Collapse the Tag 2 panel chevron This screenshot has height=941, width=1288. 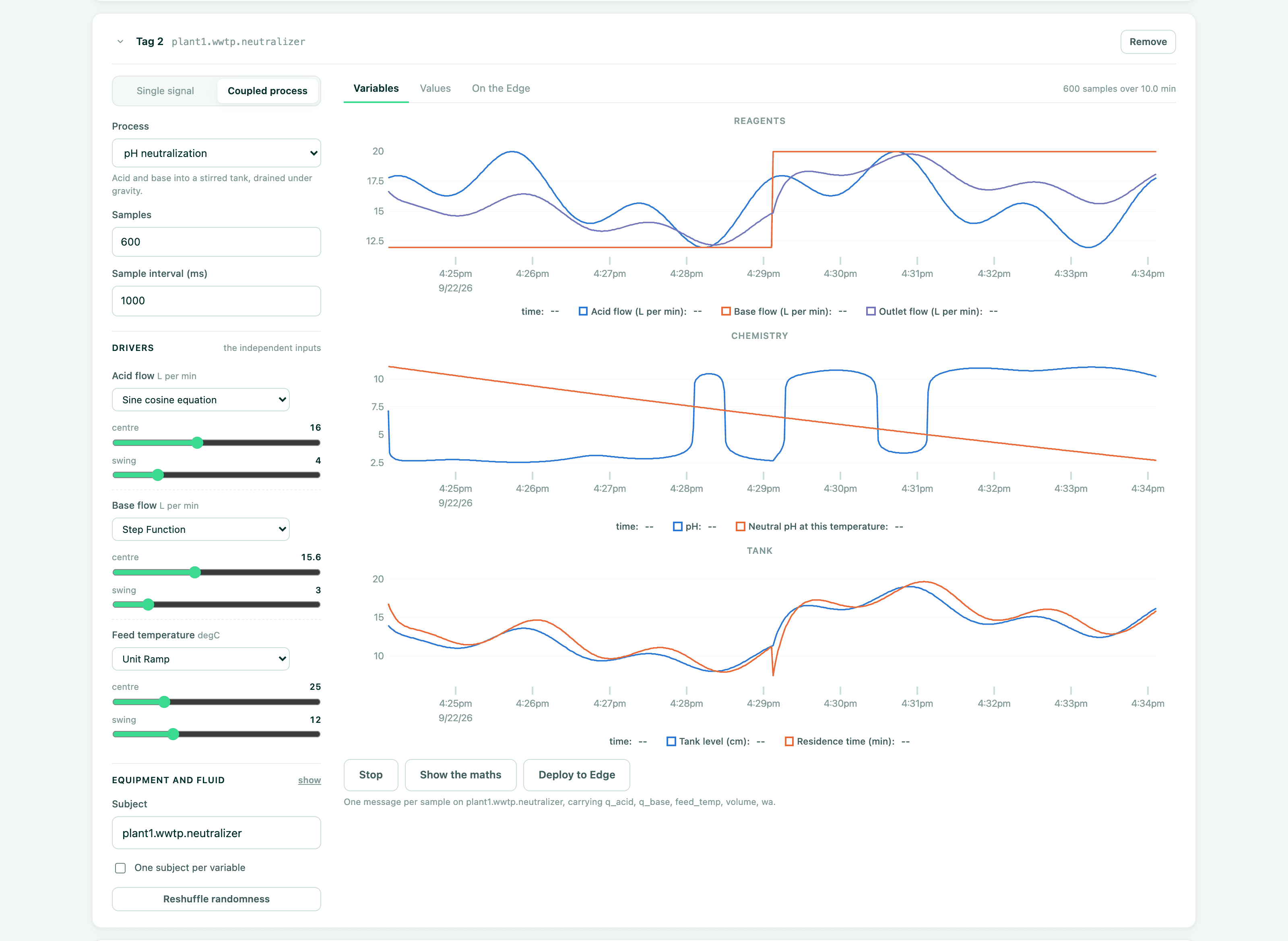120,41
